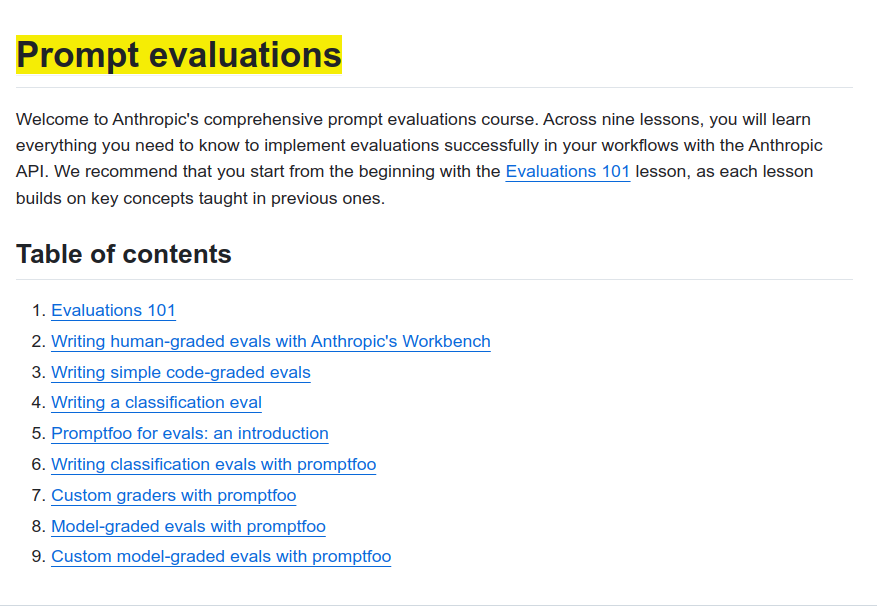Click the highlighted Prompt evaluations heading
This screenshot has height=609, width=877.
(179, 55)
